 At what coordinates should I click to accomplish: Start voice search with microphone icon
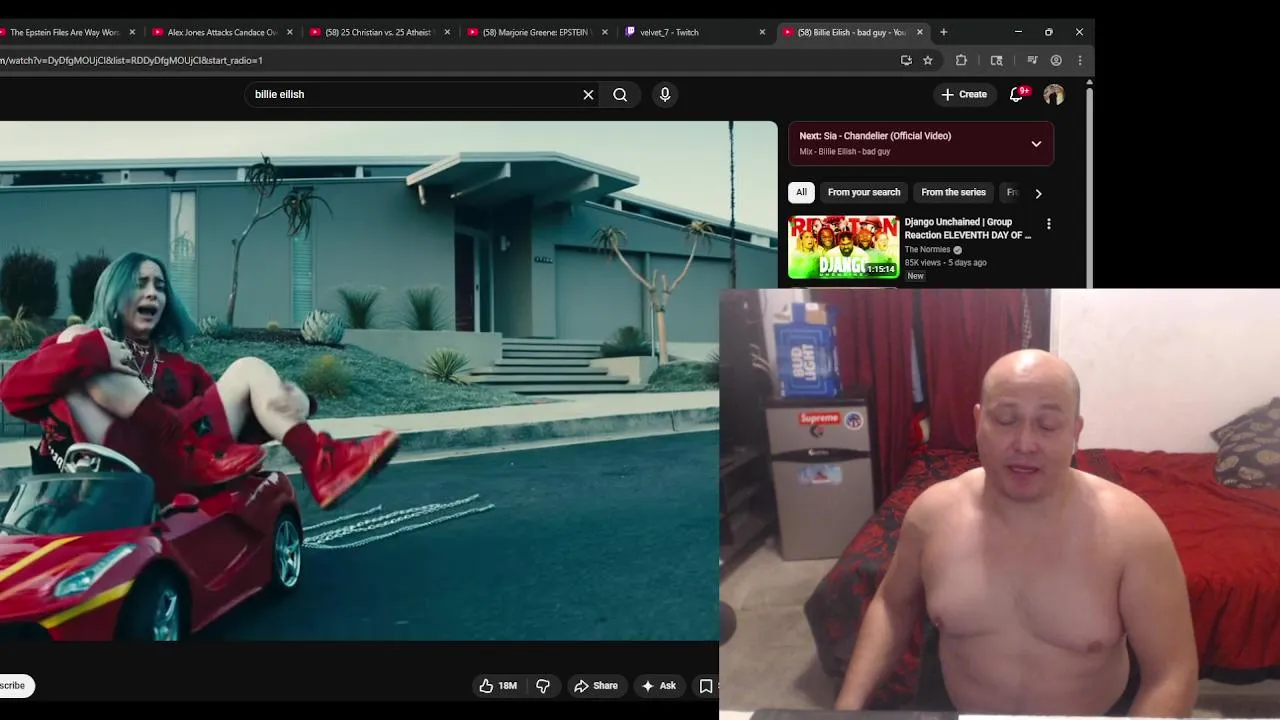665,95
